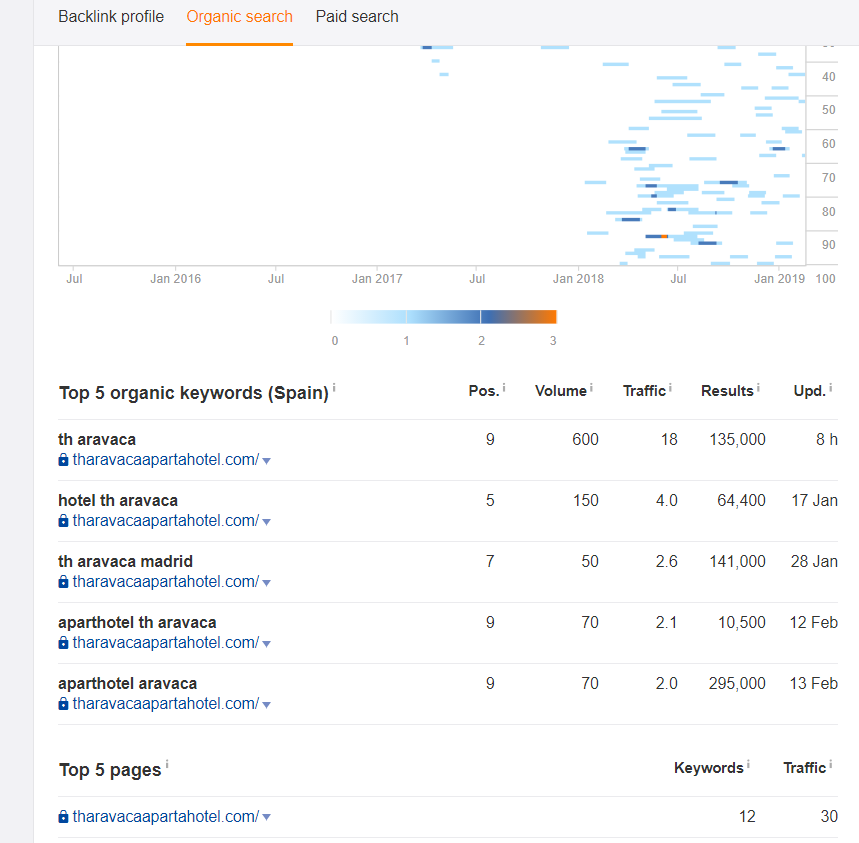Open URL dropdown in Top 5 pages row
The width and height of the screenshot is (859, 843).
click(x=266, y=817)
